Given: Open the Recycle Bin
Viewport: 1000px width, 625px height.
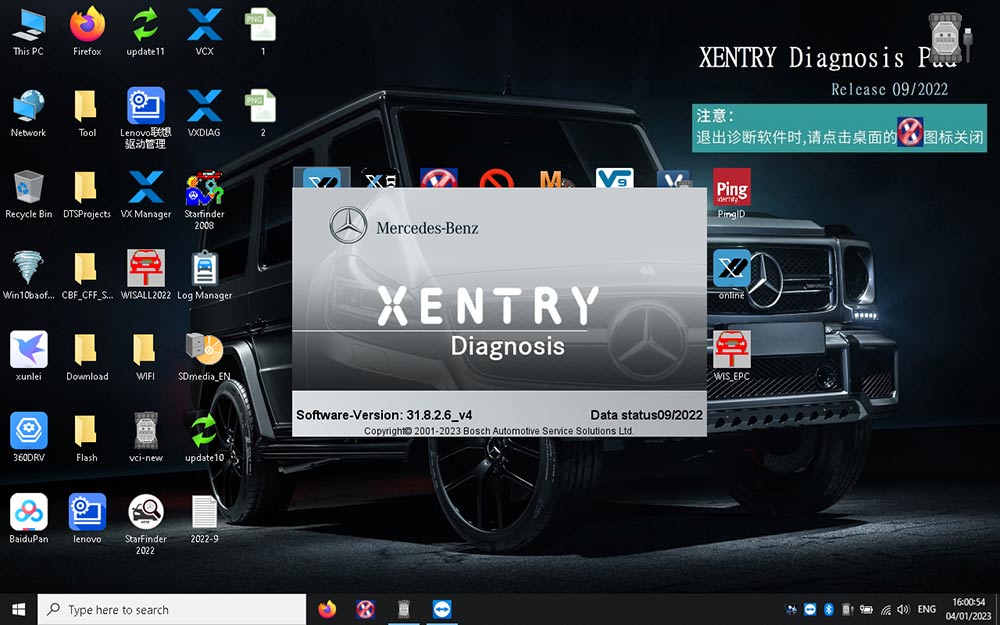Looking at the screenshot, I should tap(29, 195).
